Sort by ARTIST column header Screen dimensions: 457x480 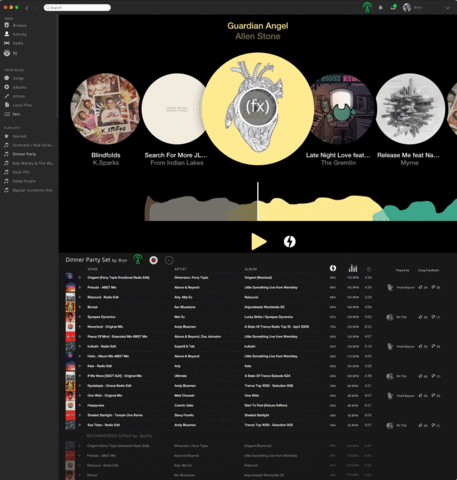[180, 269]
